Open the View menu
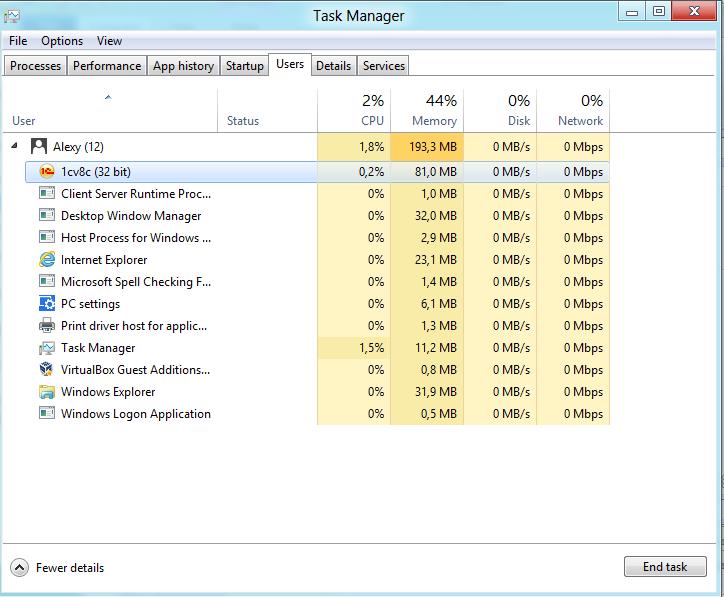The height and width of the screenshot is (597, 724). [109, 41]
